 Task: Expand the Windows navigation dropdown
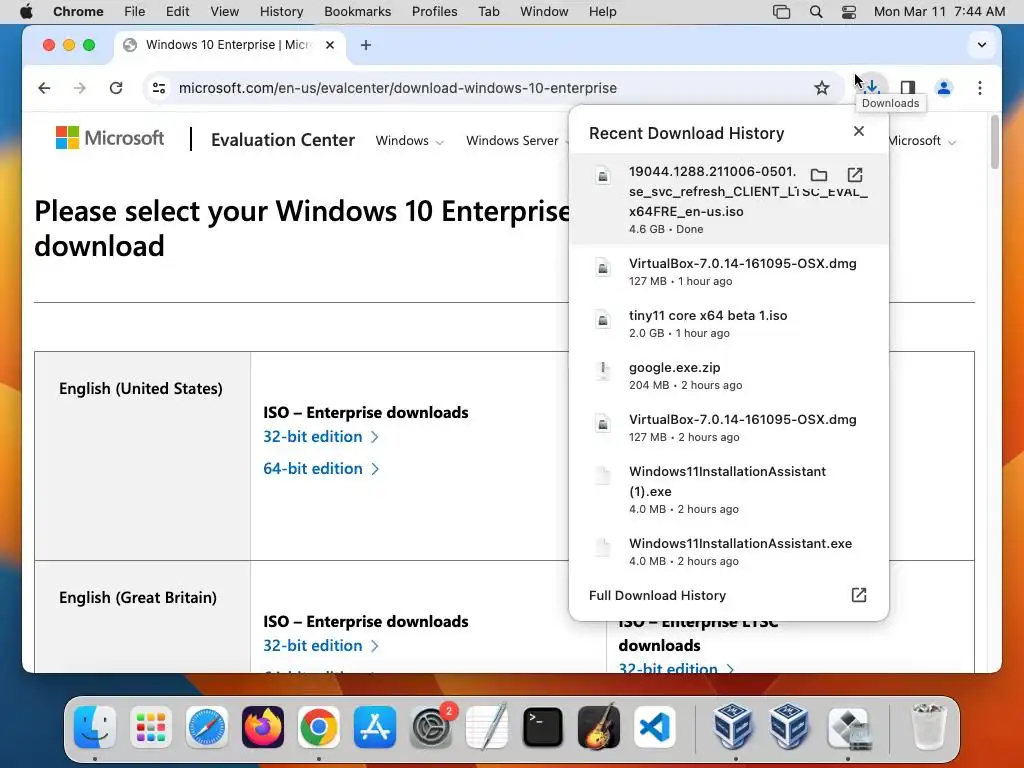click(409, 141)
